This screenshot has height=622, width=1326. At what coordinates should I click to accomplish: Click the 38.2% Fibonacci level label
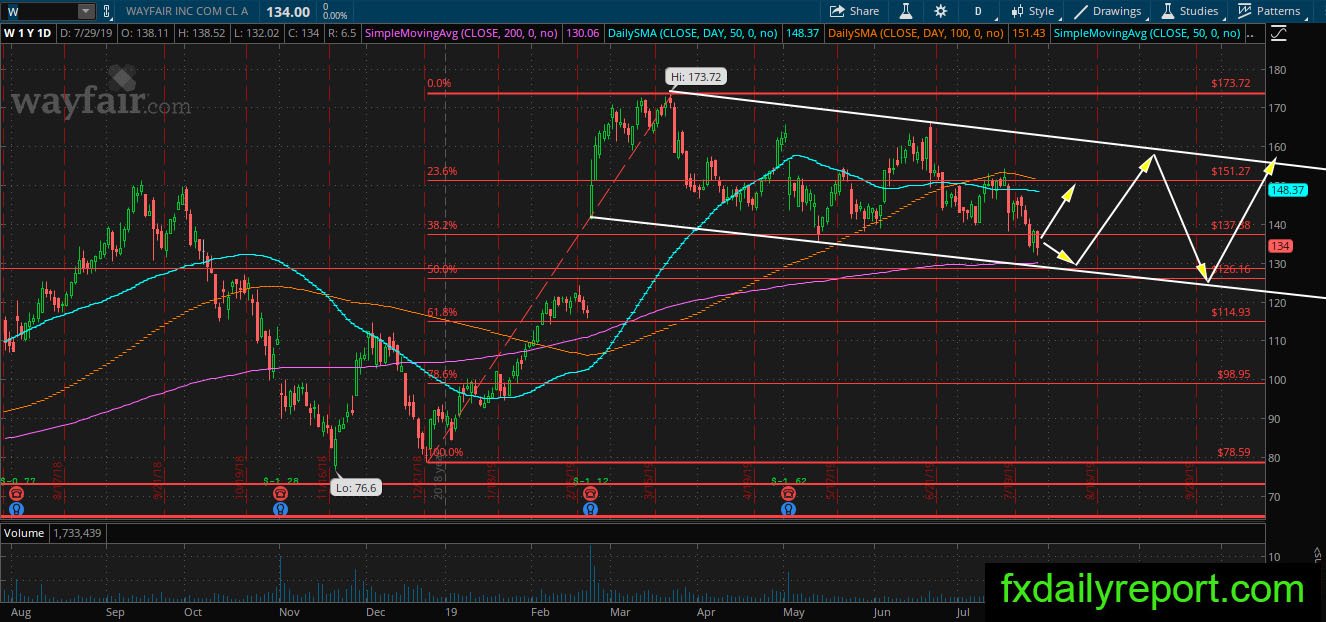[442, 225]
